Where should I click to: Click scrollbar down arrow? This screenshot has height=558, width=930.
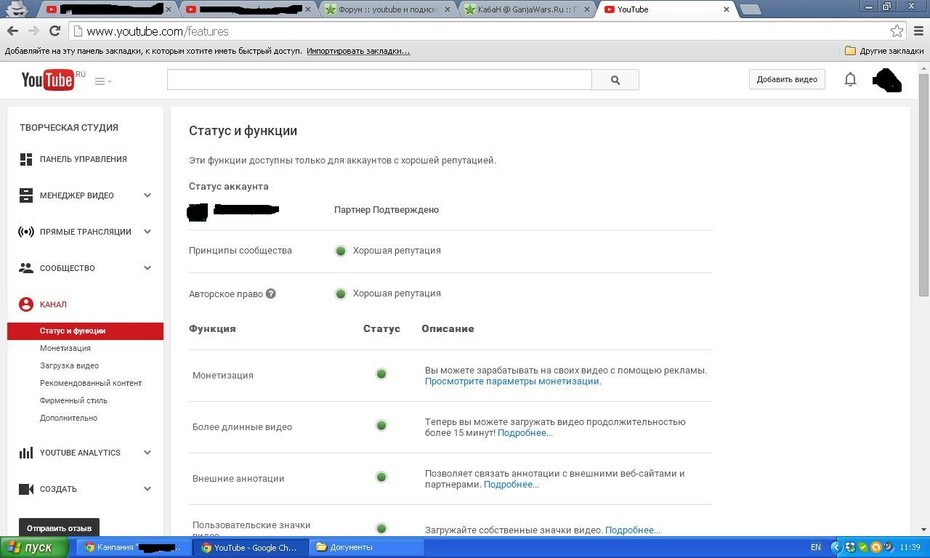(923, 529)
